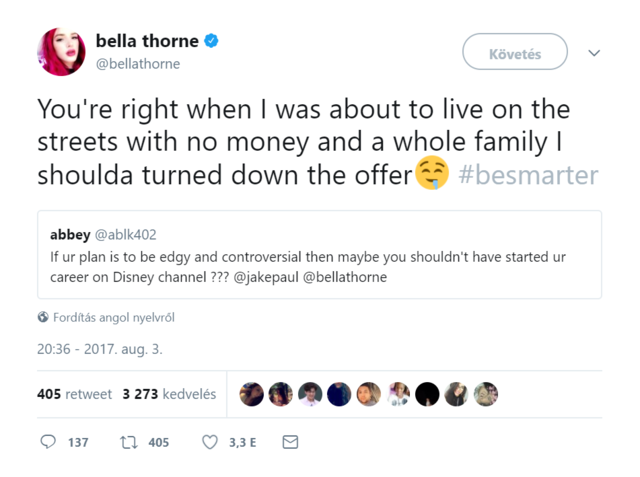This screenshot has width=640, height=477.
Task: Click the globe translate icon
Action: point(43,318)
